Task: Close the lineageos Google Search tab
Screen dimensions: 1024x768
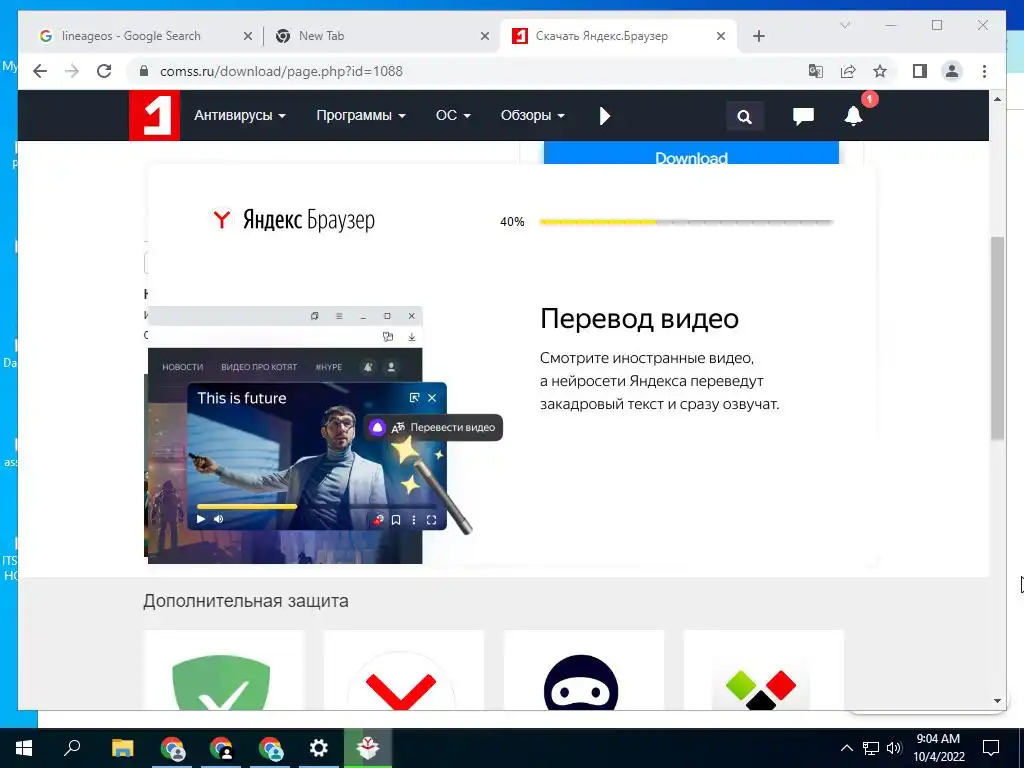Action: (248, 37)
